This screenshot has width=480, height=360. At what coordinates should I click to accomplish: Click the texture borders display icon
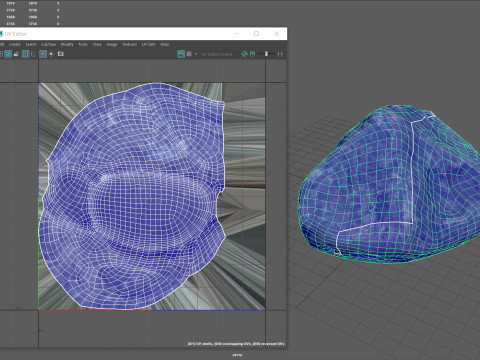point(33,54)
